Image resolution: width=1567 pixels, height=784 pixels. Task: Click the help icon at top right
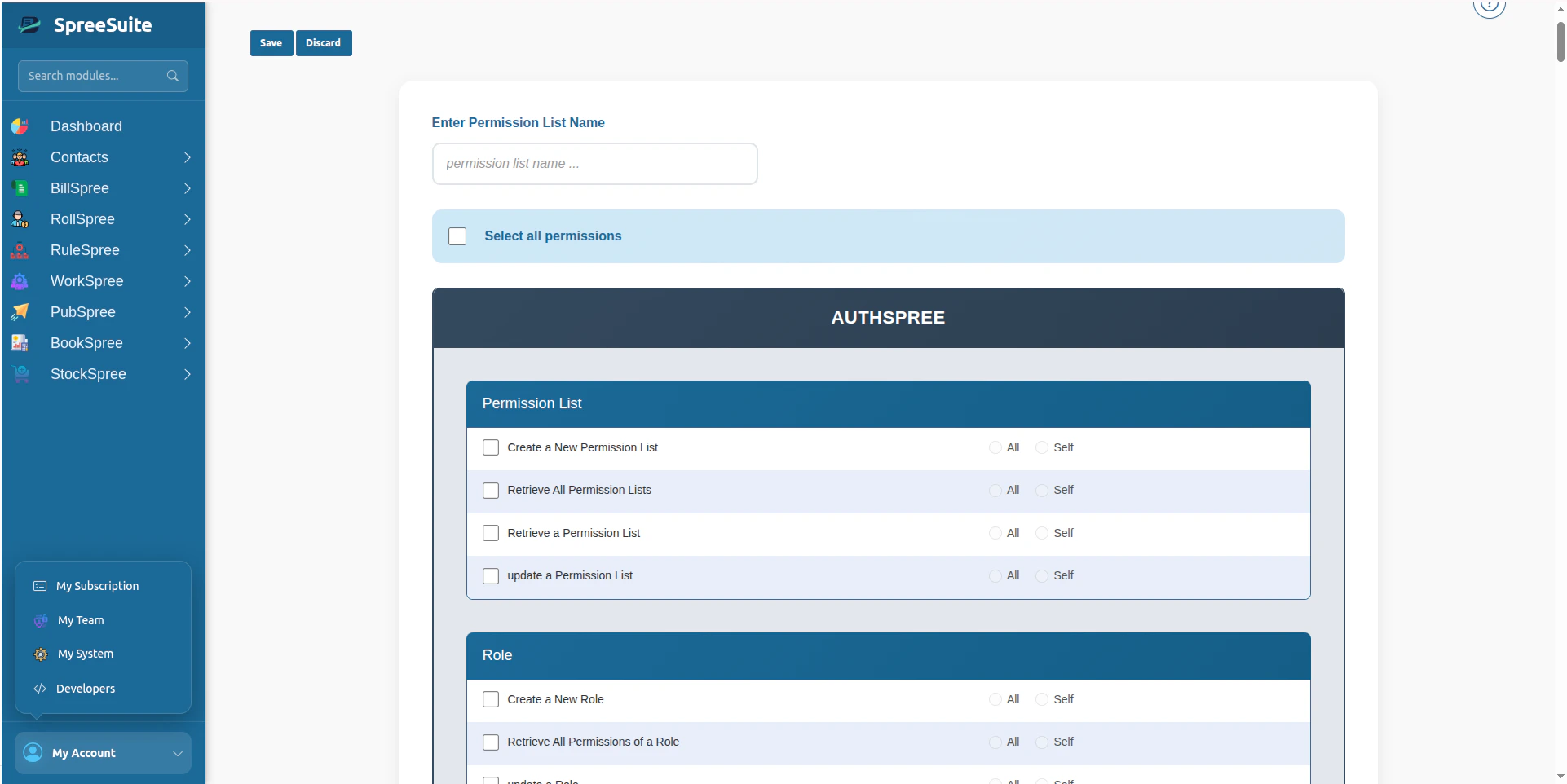tap(1489, 5)
